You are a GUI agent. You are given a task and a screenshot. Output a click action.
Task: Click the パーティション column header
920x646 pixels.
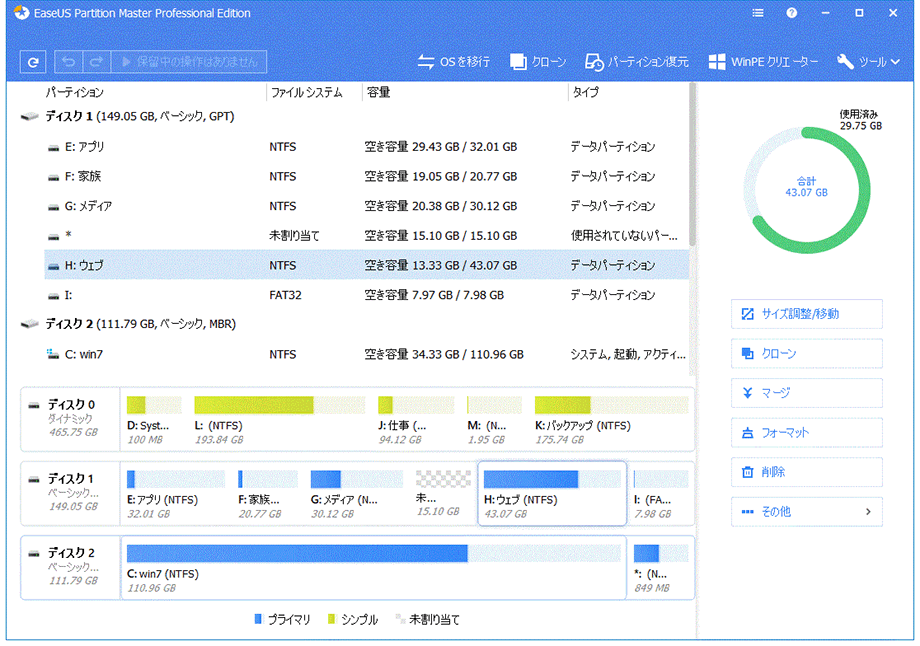click(x=75, y=92)
